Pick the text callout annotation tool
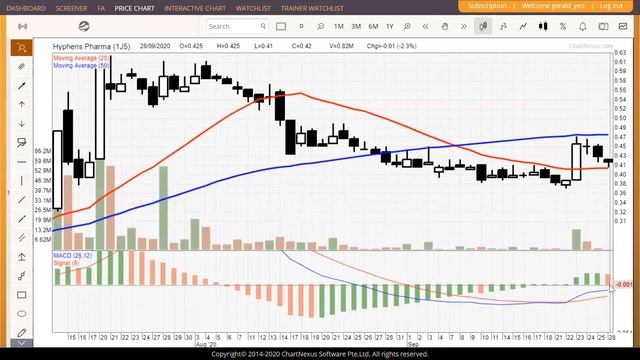 pyautogui.click(x=22, y=142)
